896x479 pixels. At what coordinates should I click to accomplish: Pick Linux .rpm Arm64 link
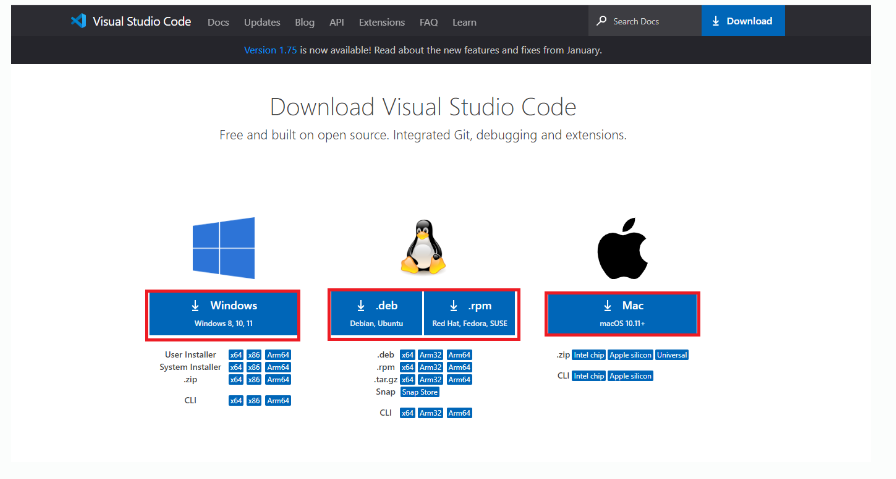point(459,367)
